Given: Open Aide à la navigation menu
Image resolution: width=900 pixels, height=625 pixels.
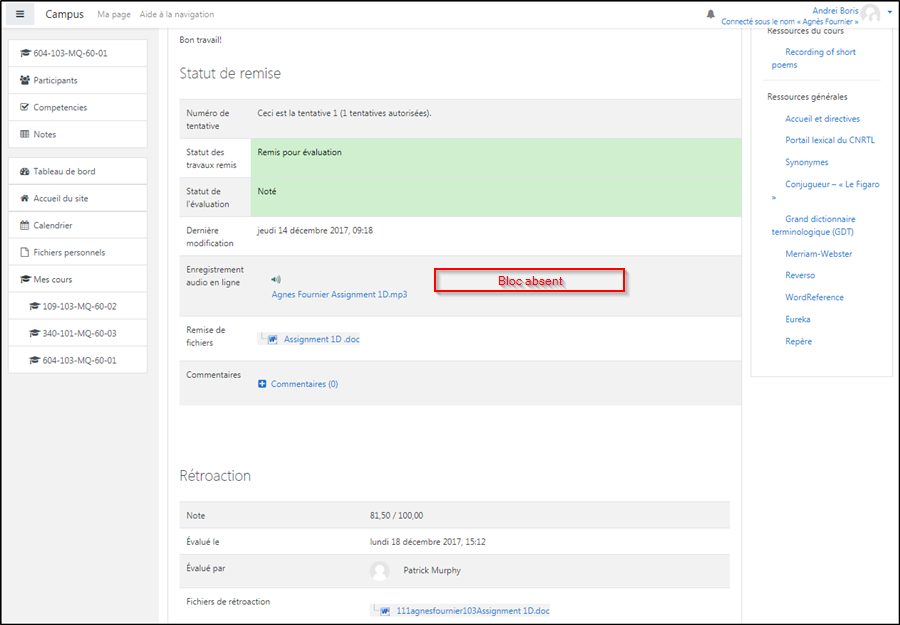Looking at the screenshot, I should pos(176,15).
